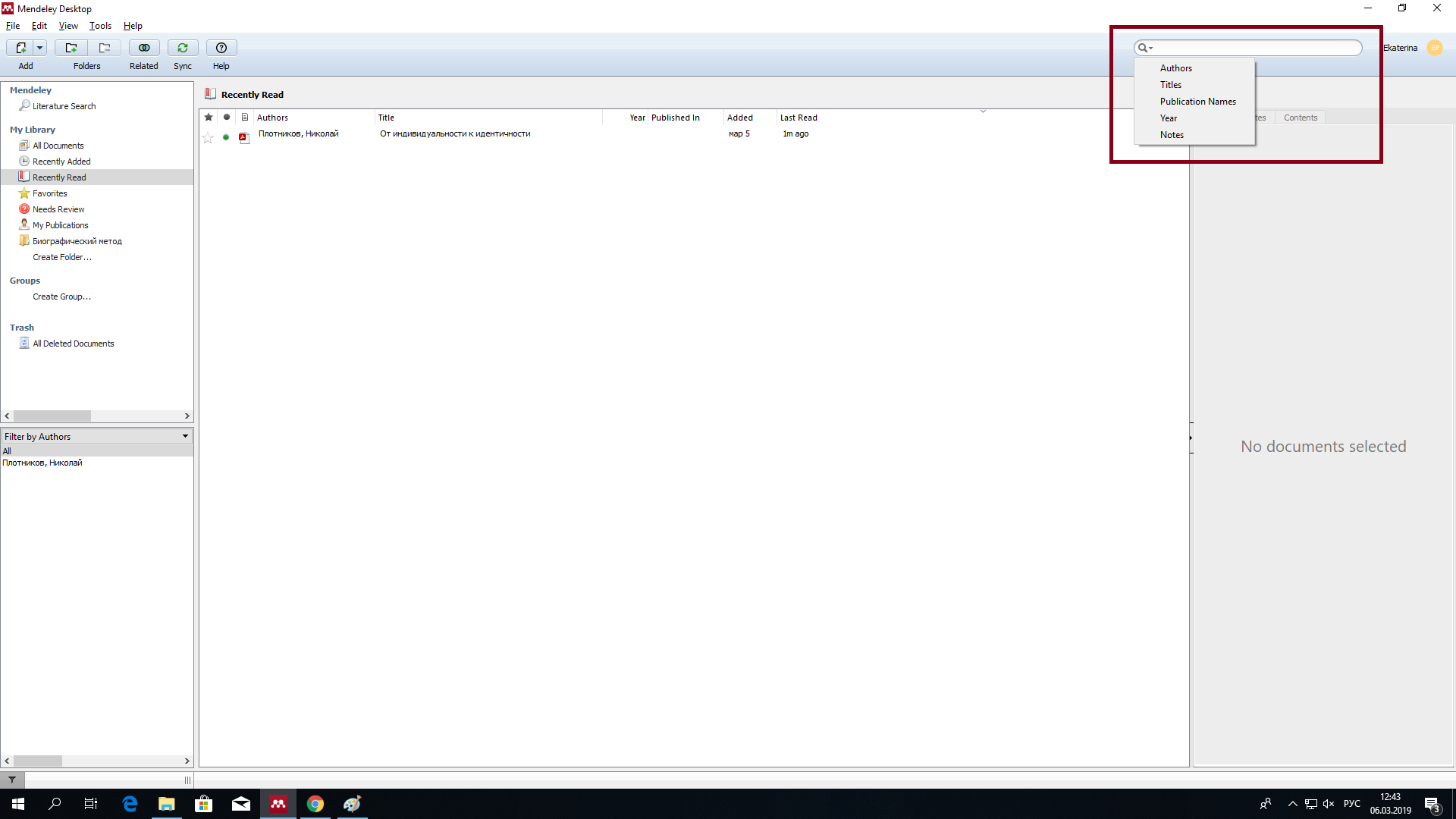The height and width of the screenshot is (819, 1456).
Task: Open My Publications in sidebar
Action: pyautogui.click(x=60, y=225)
